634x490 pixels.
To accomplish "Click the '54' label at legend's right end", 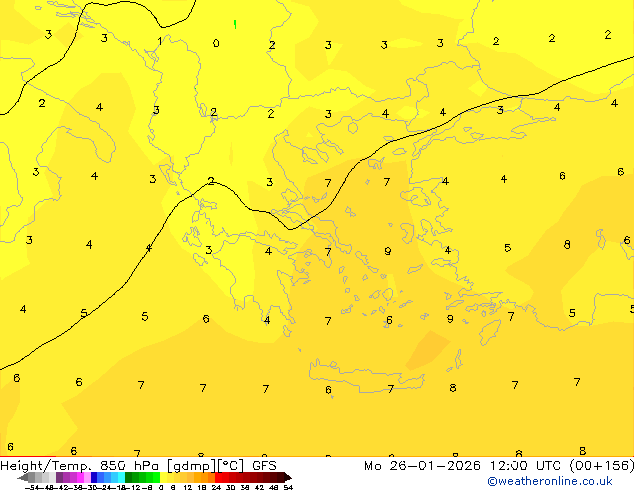I will click(288, 487).
